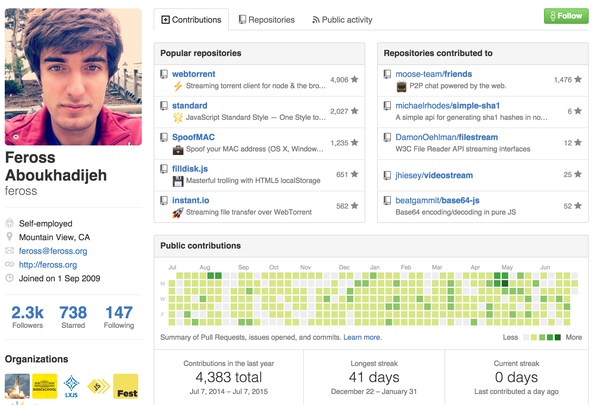Click the 1,476 star count for friends

coord(562,80)
